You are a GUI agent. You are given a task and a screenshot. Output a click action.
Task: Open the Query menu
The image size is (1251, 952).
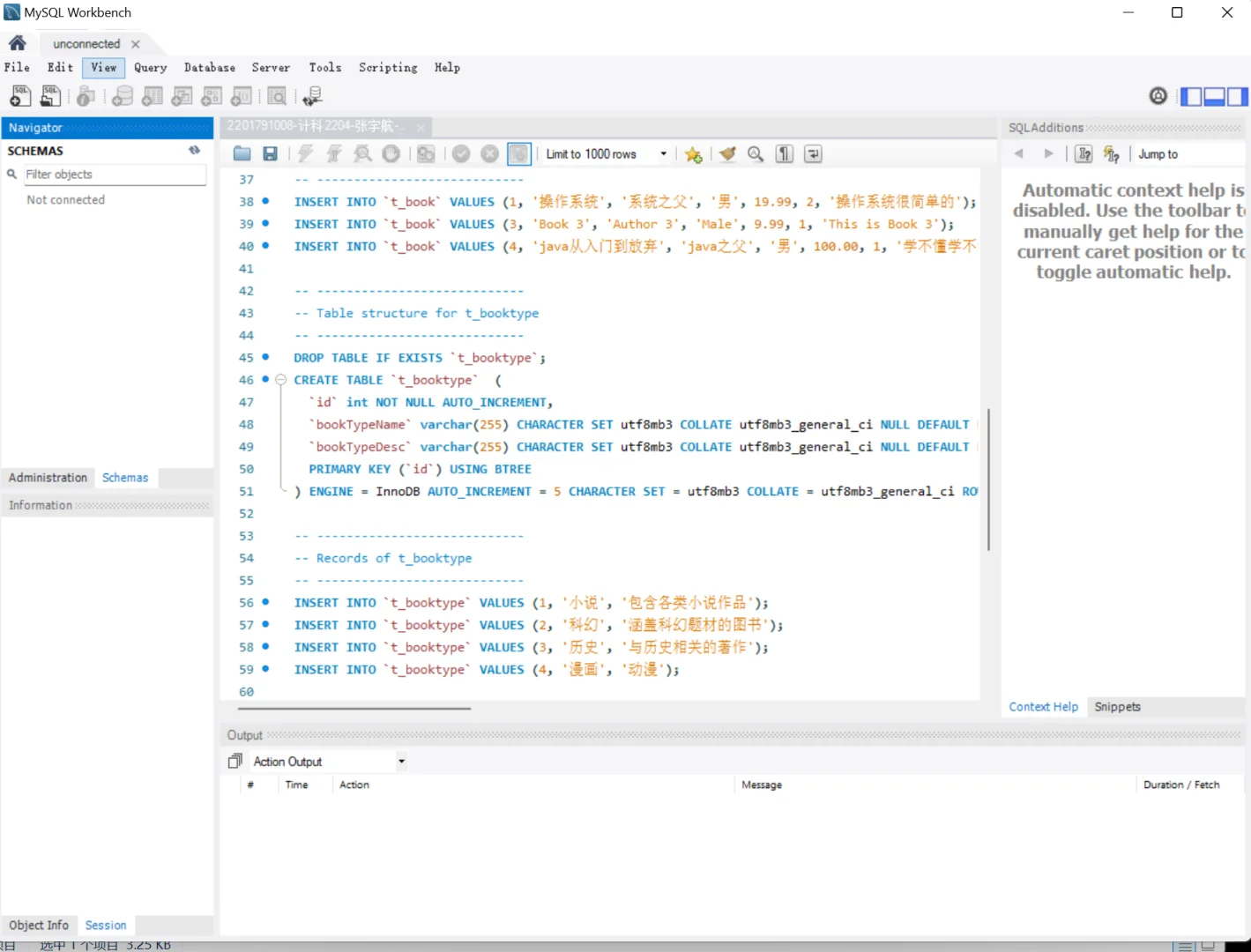coord(151,68)
